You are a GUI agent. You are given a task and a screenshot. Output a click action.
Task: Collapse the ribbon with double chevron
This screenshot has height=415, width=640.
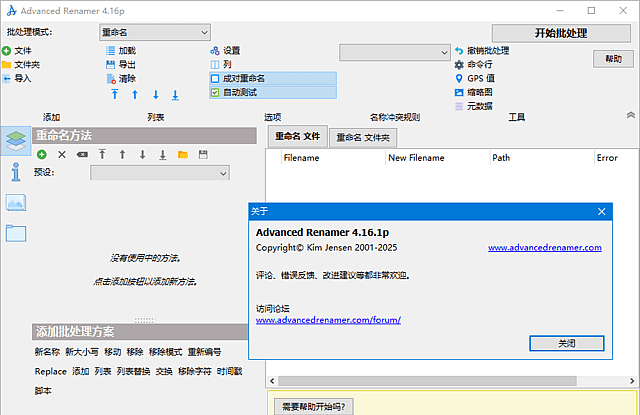coord(631,115)
